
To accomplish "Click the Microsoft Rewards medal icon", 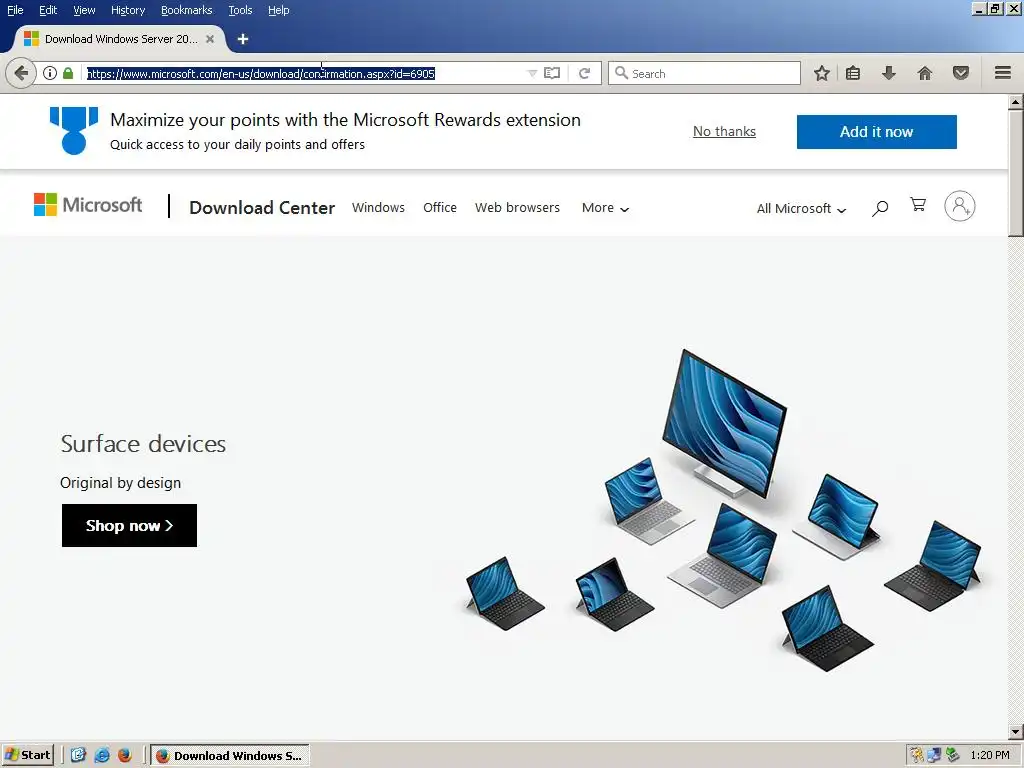I will click(74, 131).
